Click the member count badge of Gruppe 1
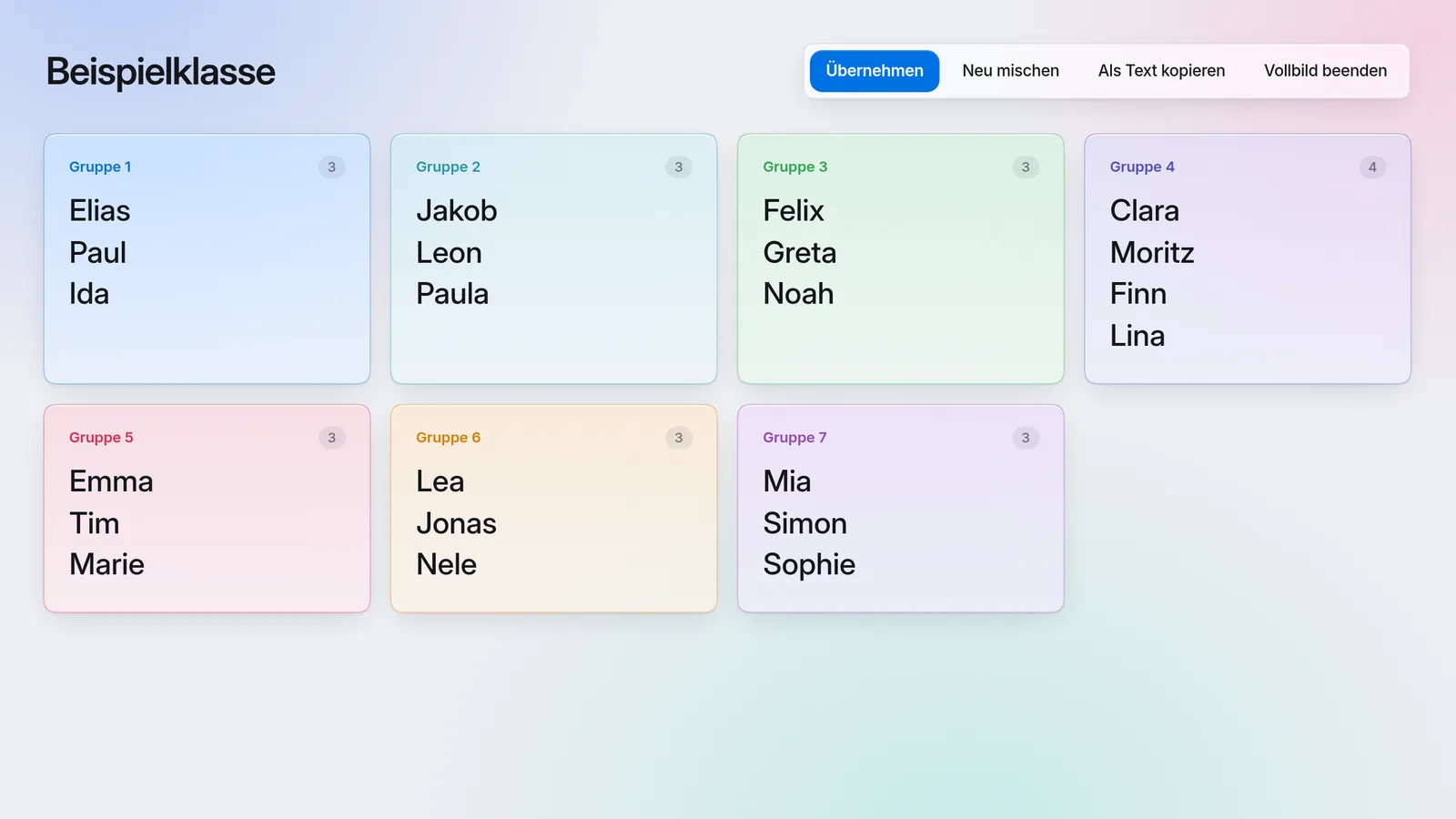The image size is (1456, 819). click(x=331, y=167)
